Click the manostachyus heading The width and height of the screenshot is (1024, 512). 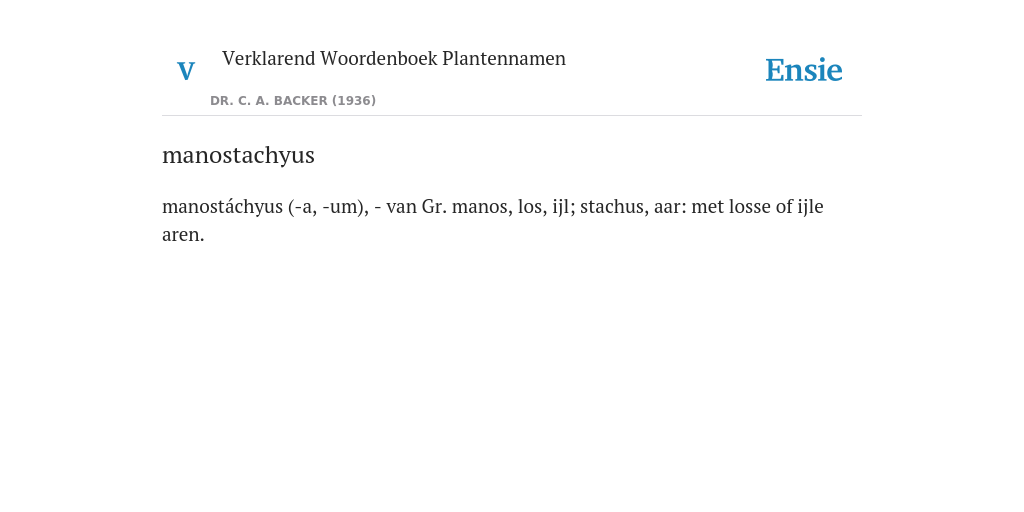[x=238, y=155]
